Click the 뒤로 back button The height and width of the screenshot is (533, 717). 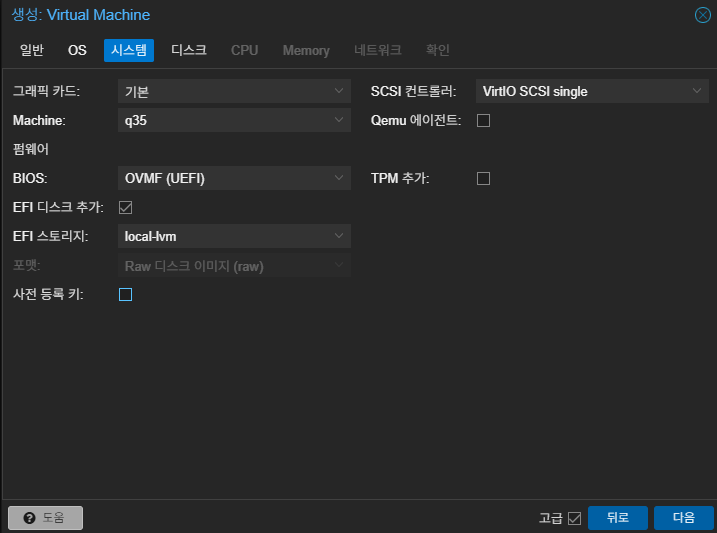coord(618,518)
